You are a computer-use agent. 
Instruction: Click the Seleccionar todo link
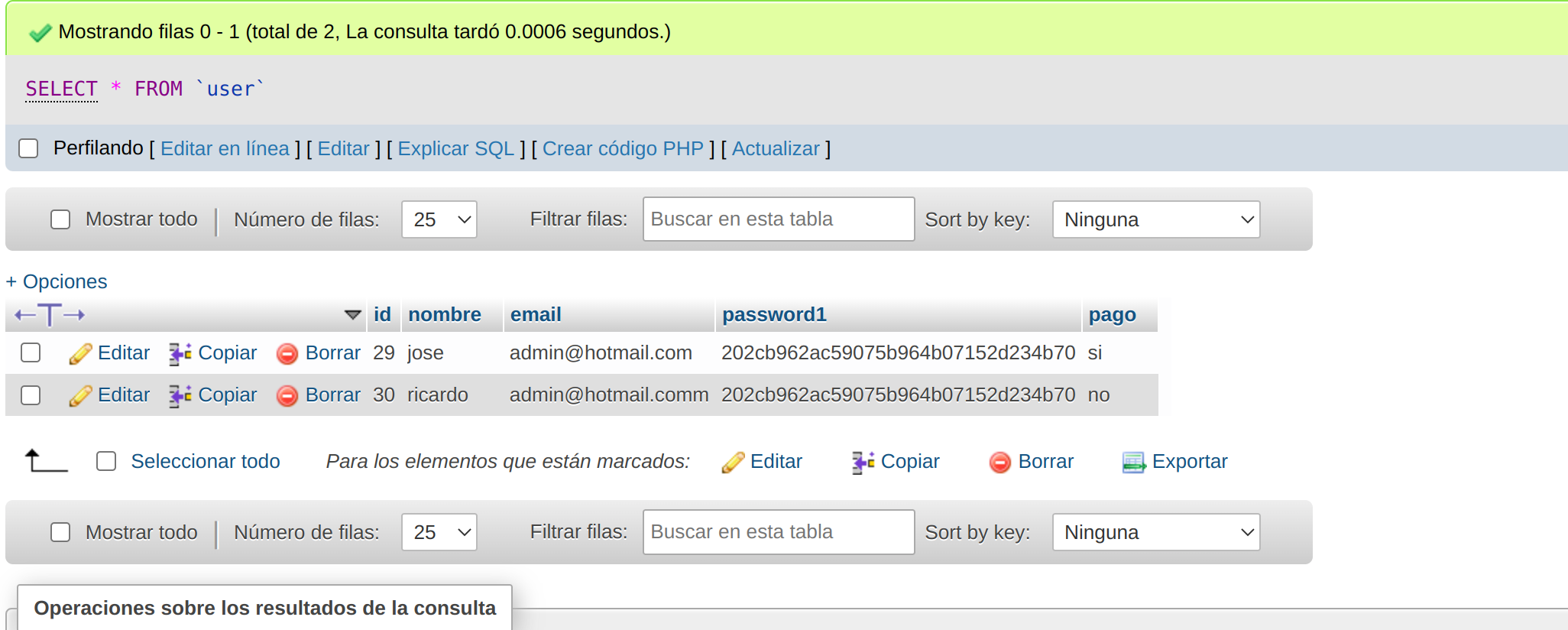click(x=206, y=461)
